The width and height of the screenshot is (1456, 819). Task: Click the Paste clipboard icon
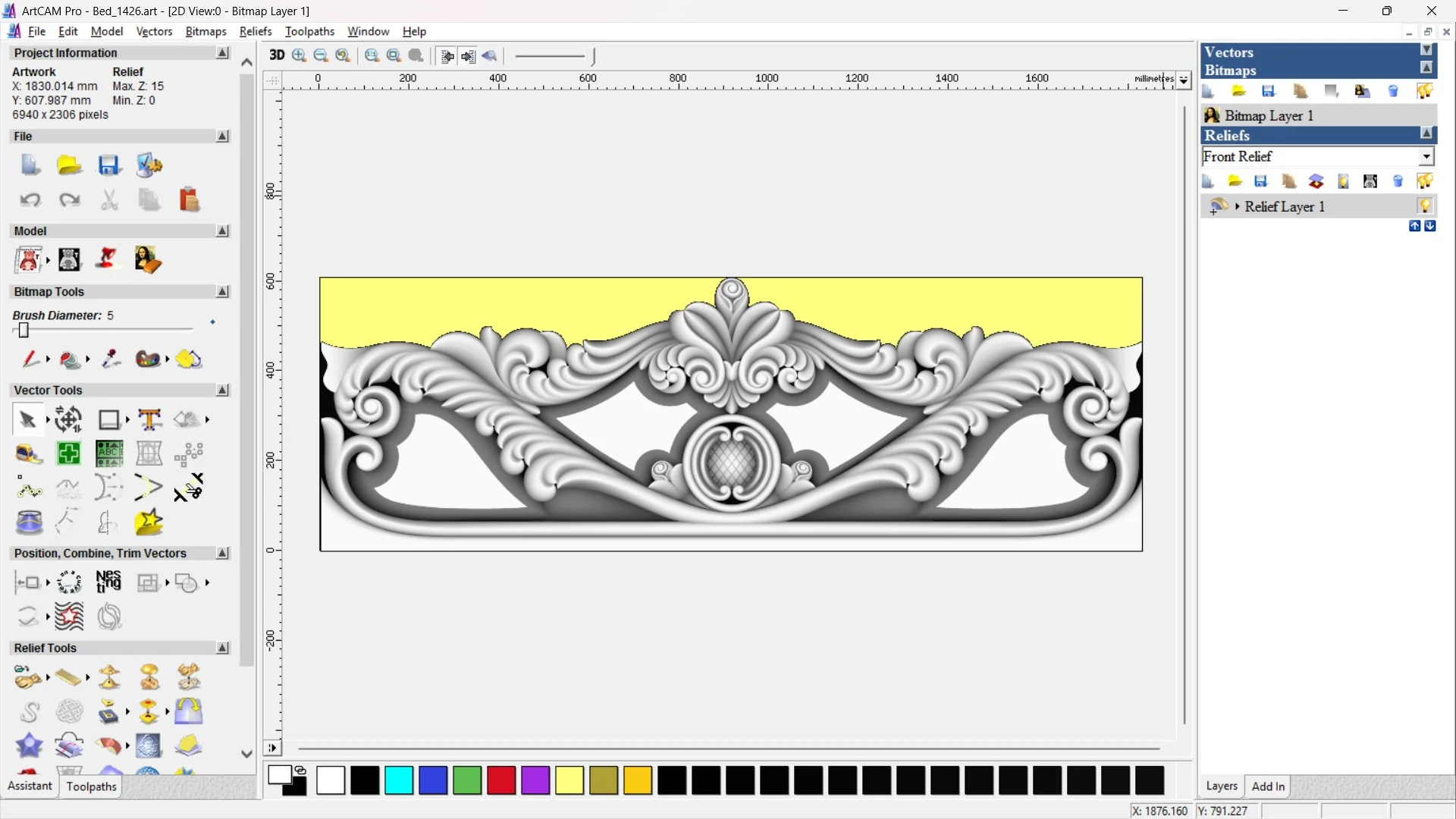pyautogui.click(x=189, y=200)
